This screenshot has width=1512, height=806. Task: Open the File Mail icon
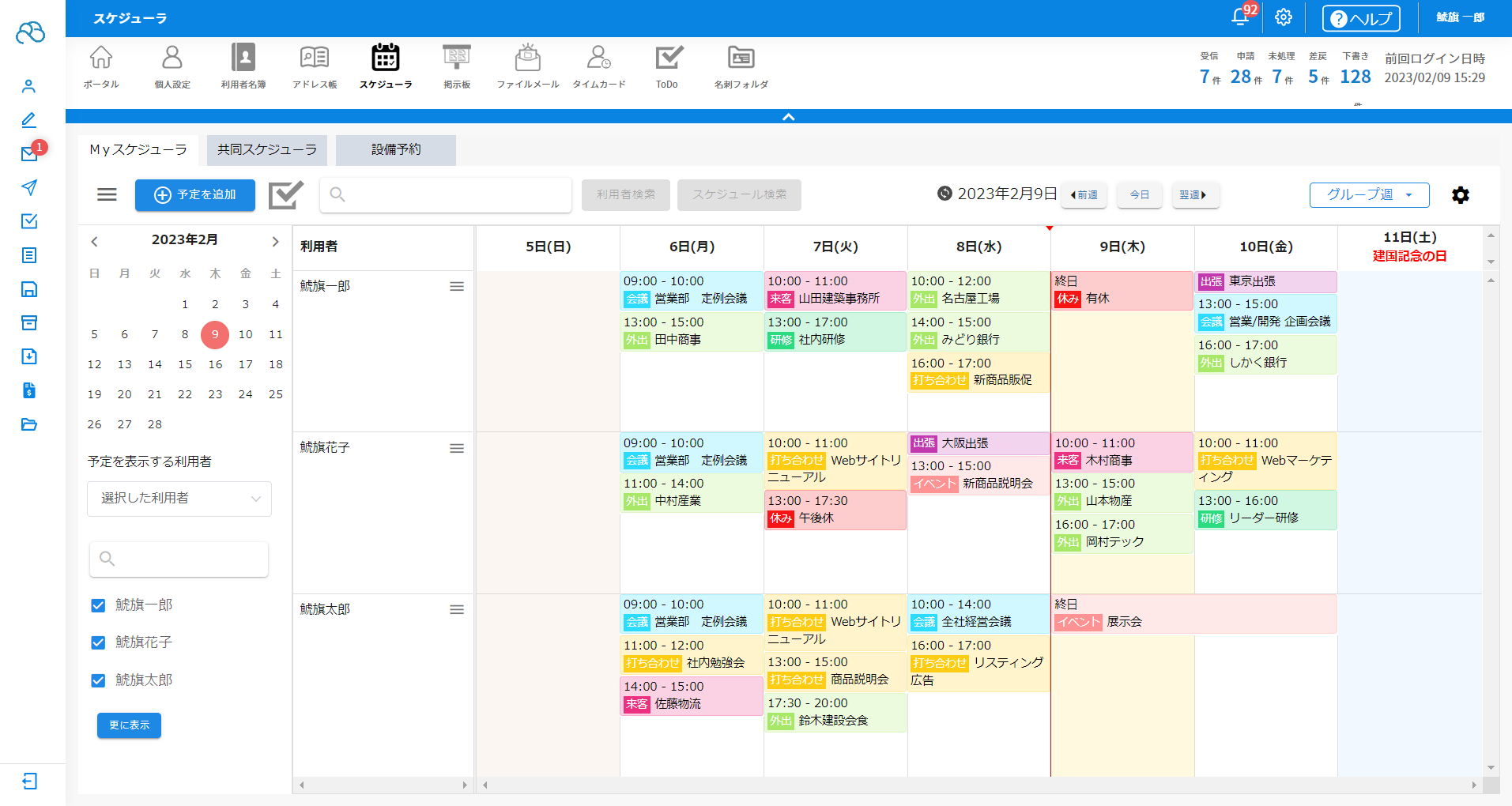tap(527, 66)
